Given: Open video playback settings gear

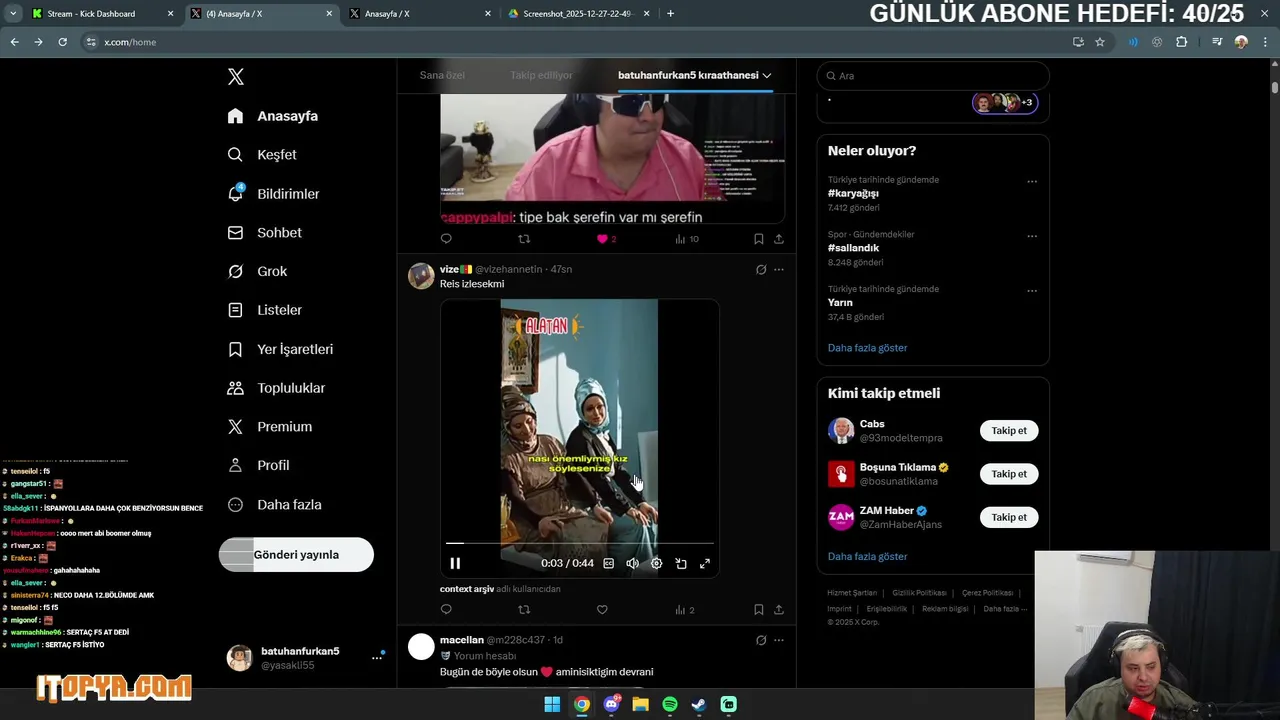Looking at the screenshot, I should click(x=657, y=564).
